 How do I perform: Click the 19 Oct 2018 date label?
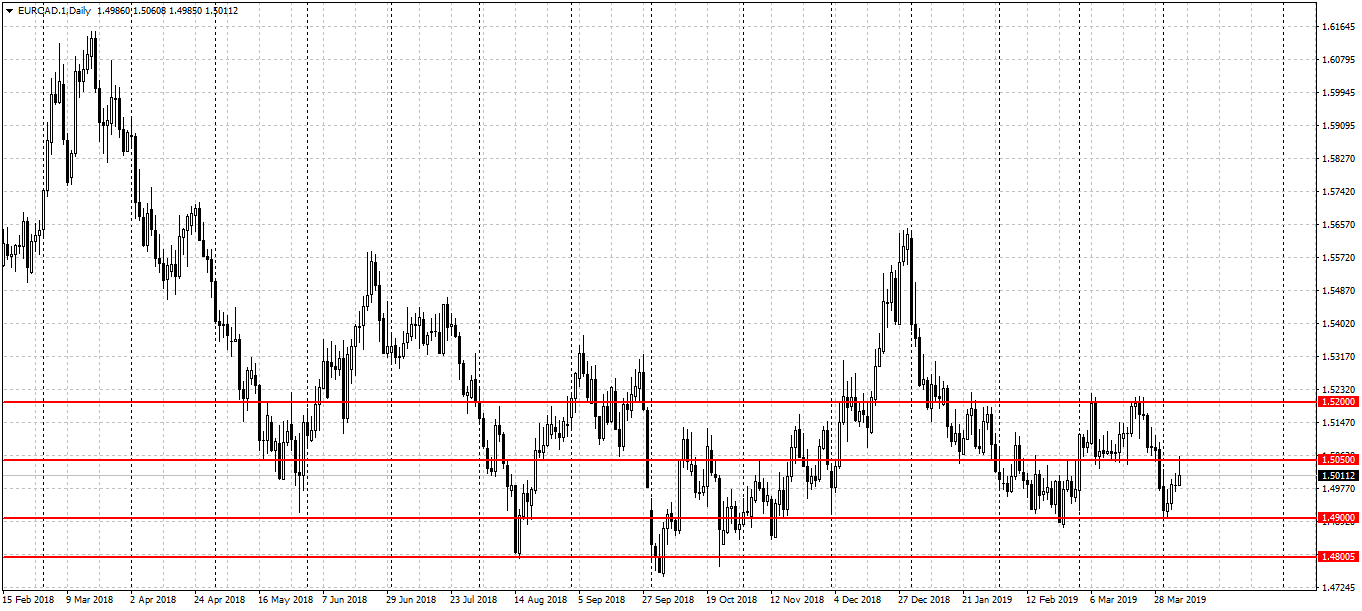[x=731, y=600]
